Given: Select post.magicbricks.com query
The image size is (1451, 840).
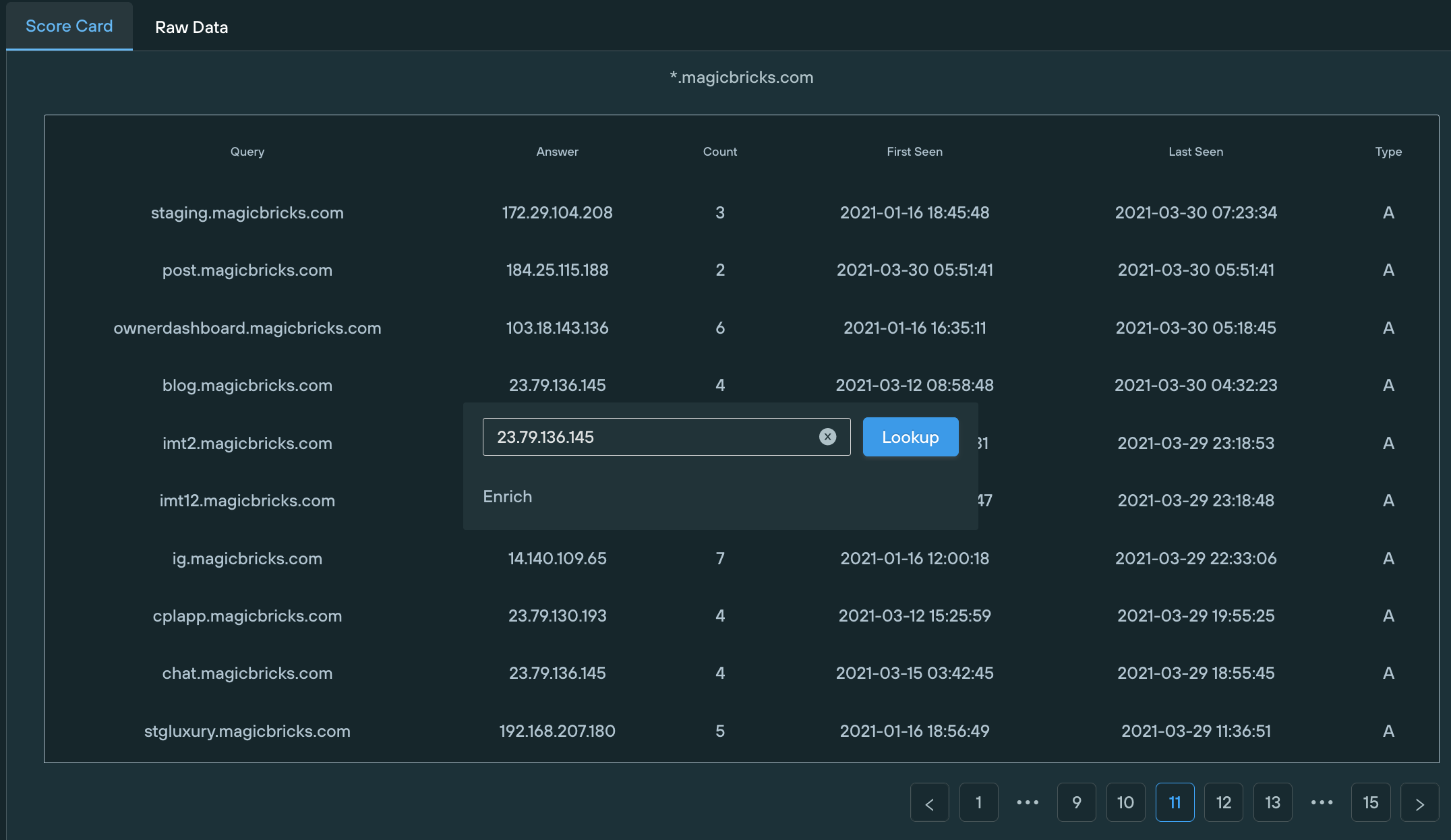Looking at the screenshot, I should [247, 270].
